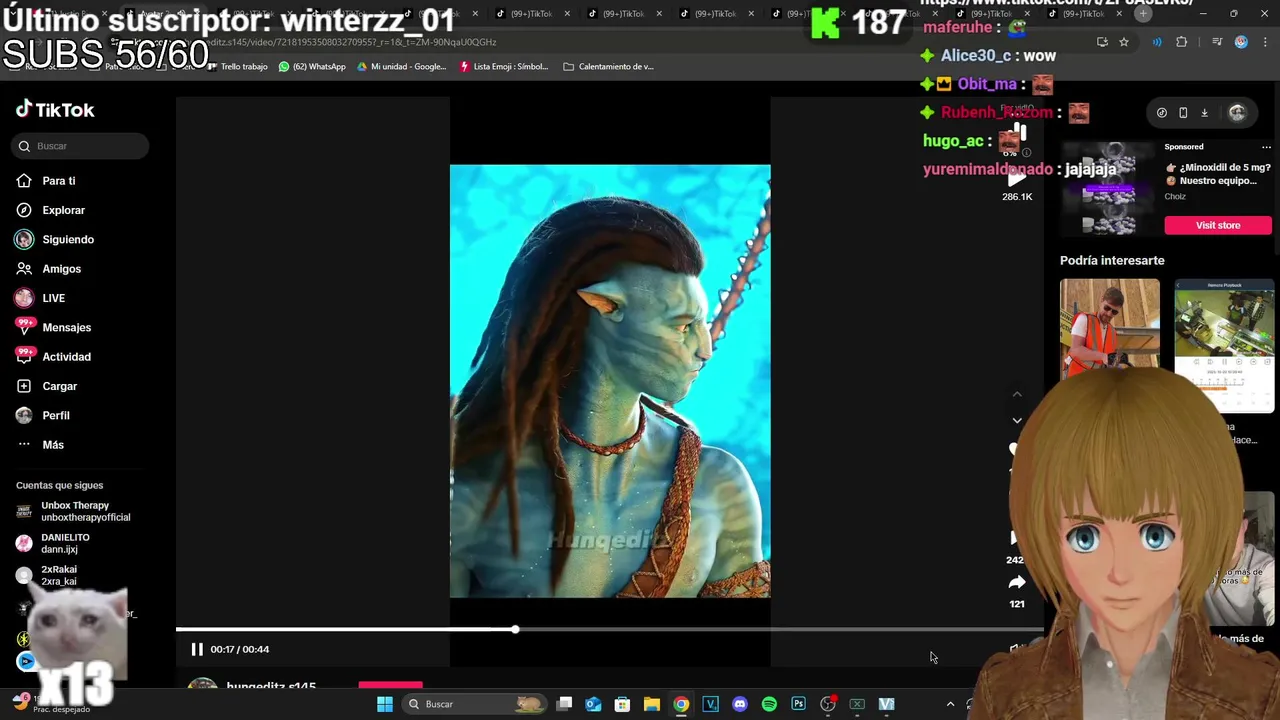Click the blue sound extension icon

coord(1157,42)
